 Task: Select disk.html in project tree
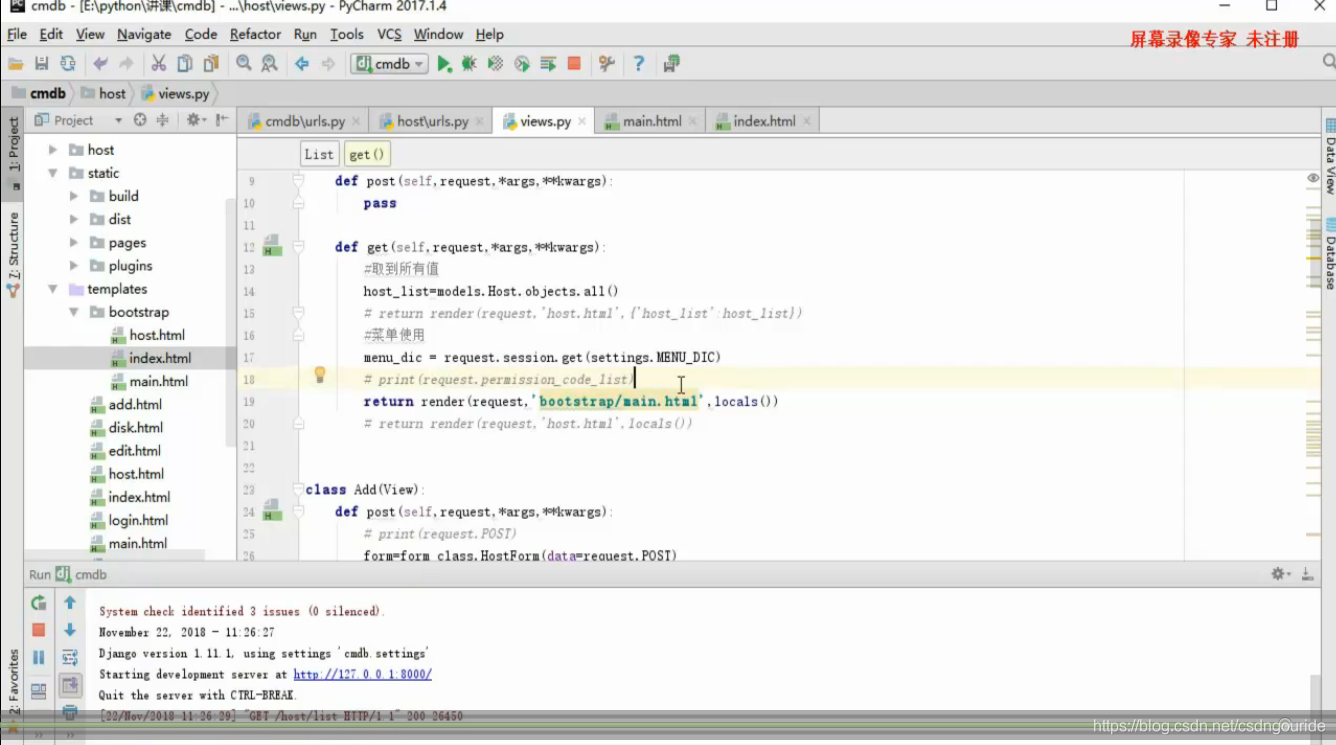136,428
